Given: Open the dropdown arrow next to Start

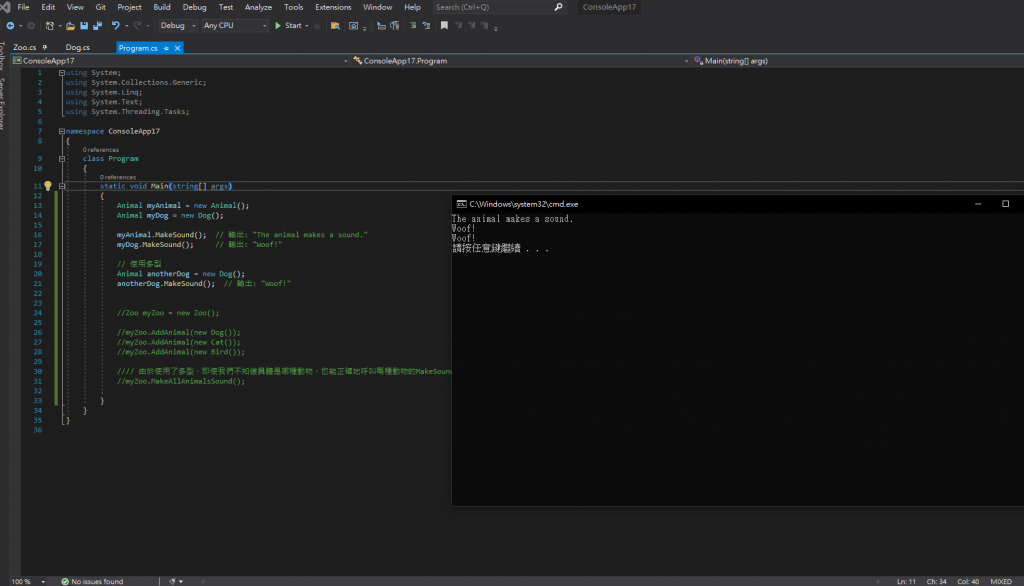Looking at the screenshot, I should (x=307, y=25).
